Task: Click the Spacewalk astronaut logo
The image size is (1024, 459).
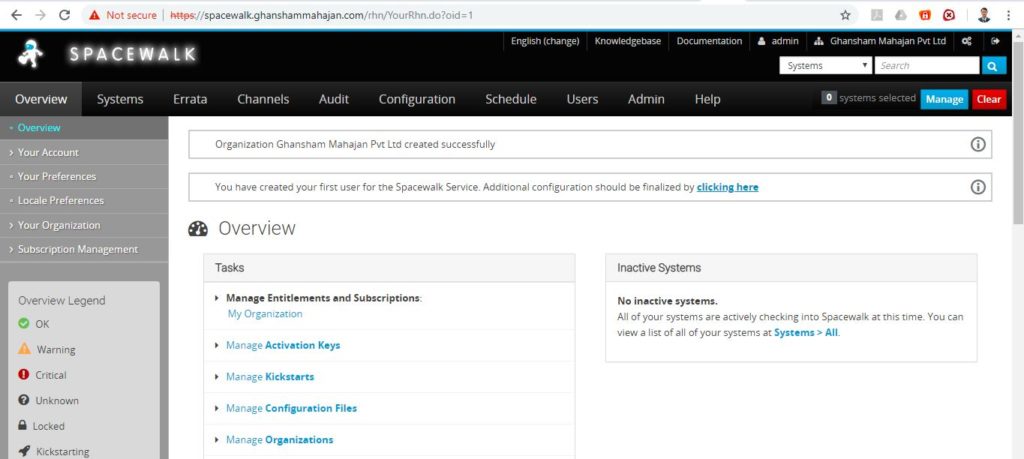Action: pos(30,54)
